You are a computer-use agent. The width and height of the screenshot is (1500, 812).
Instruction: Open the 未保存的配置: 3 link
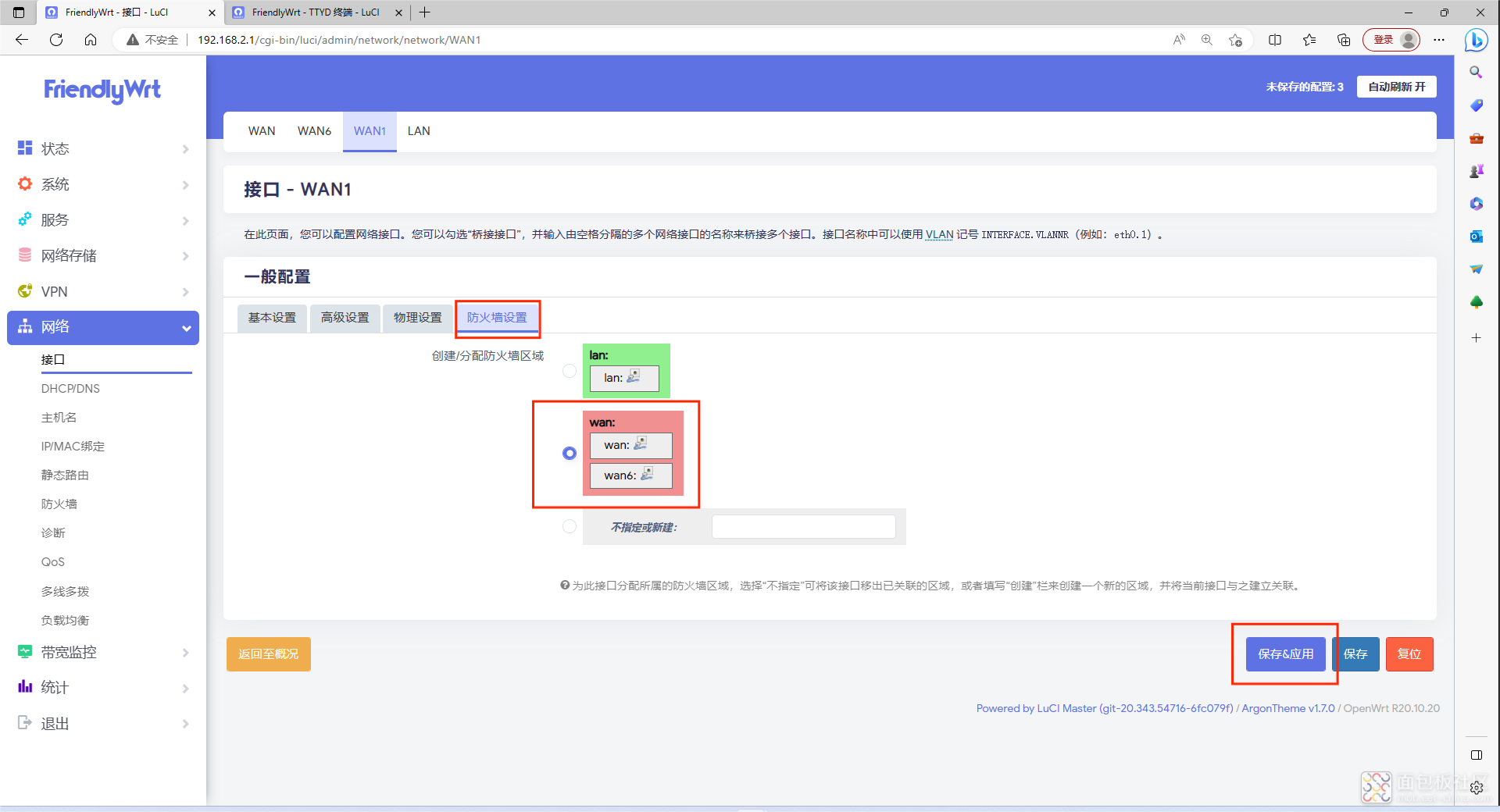1305,87
